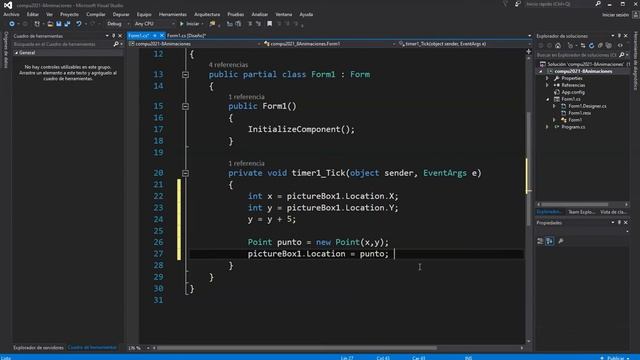
Task: Refresh the Solution Explorer
Action: 591,45
